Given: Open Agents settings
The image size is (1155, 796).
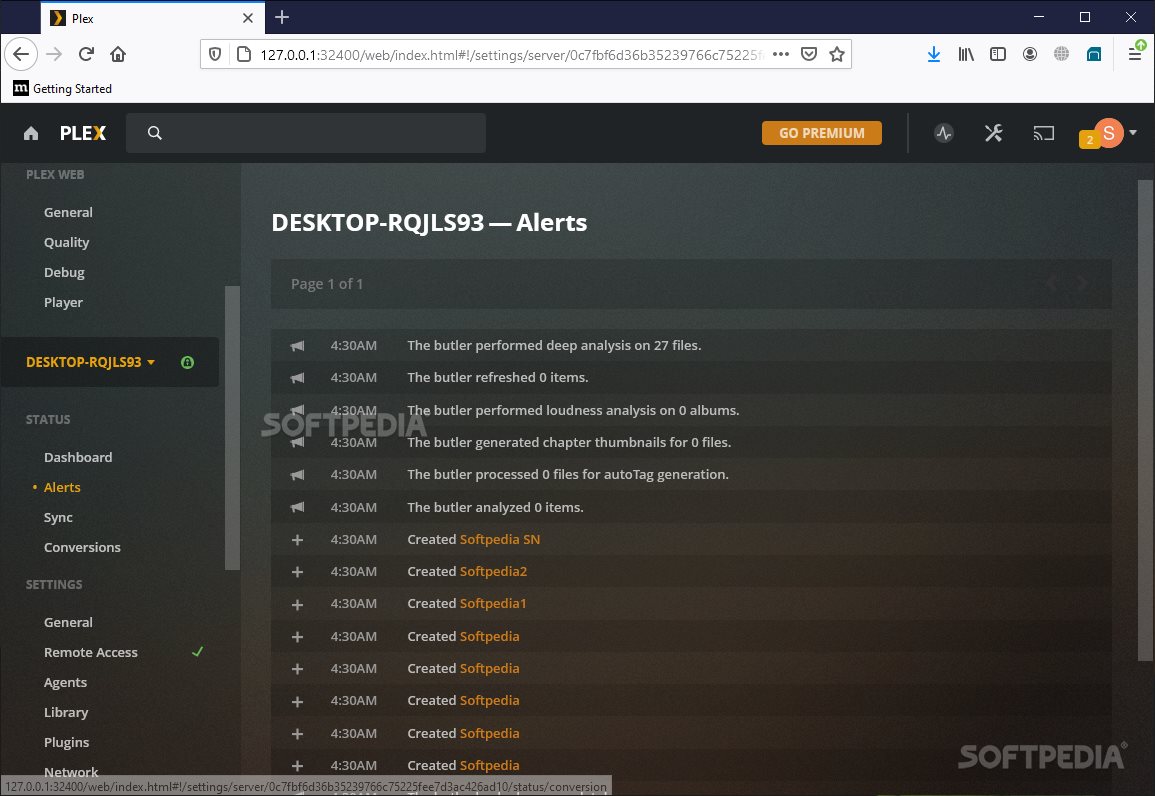Looking at the screenshot, I should point(66,683).
